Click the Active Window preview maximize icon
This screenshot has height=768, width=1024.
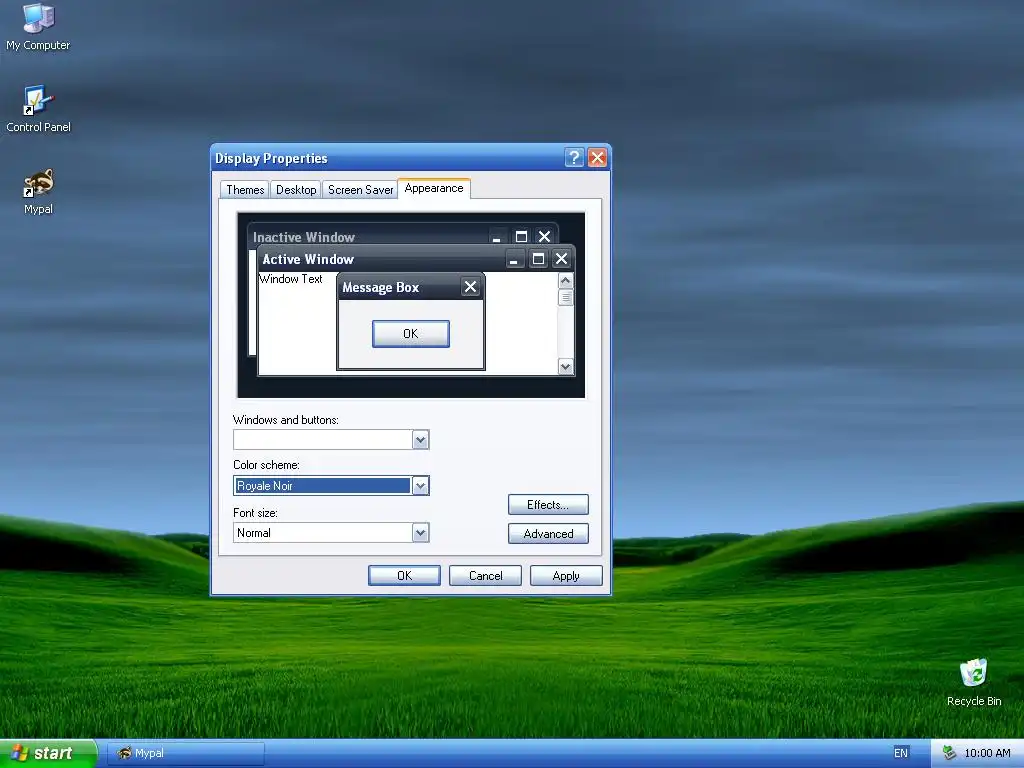tap(538, 259)
